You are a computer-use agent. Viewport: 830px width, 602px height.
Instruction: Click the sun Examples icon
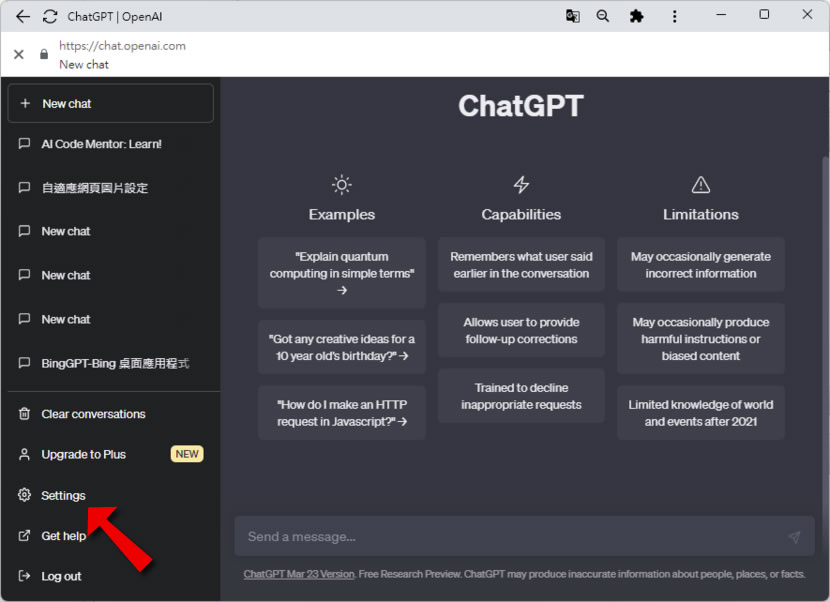[x=341, y=185]
